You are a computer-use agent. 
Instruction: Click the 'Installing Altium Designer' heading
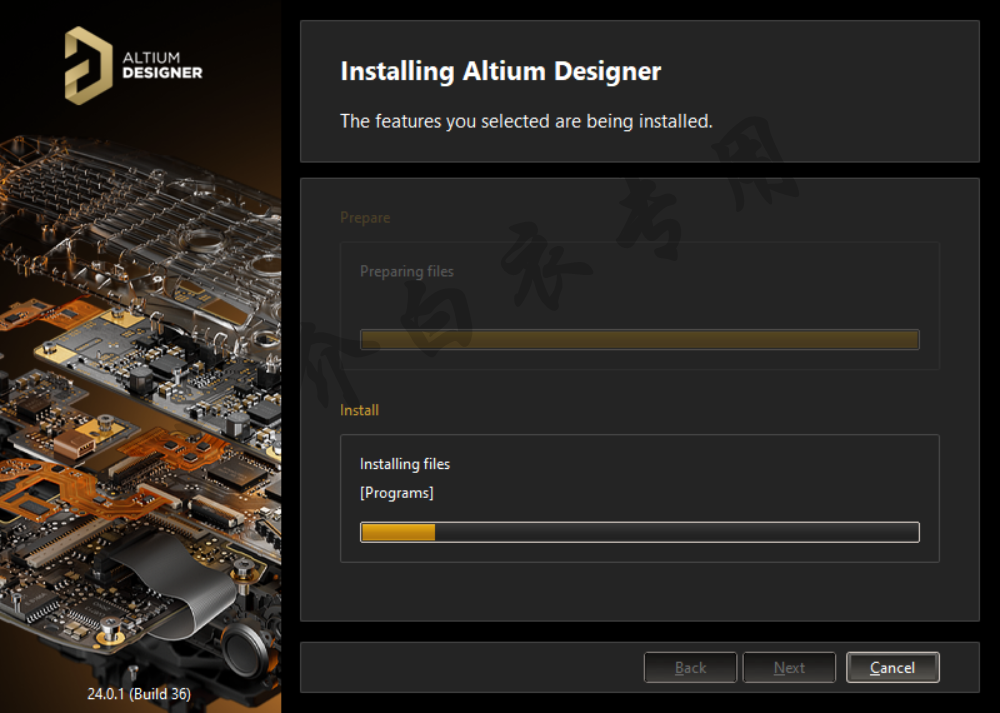(501, 71)
